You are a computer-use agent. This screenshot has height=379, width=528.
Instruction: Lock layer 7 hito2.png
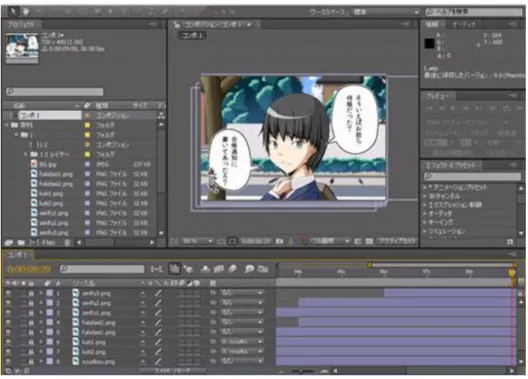(x=31, y=352)
